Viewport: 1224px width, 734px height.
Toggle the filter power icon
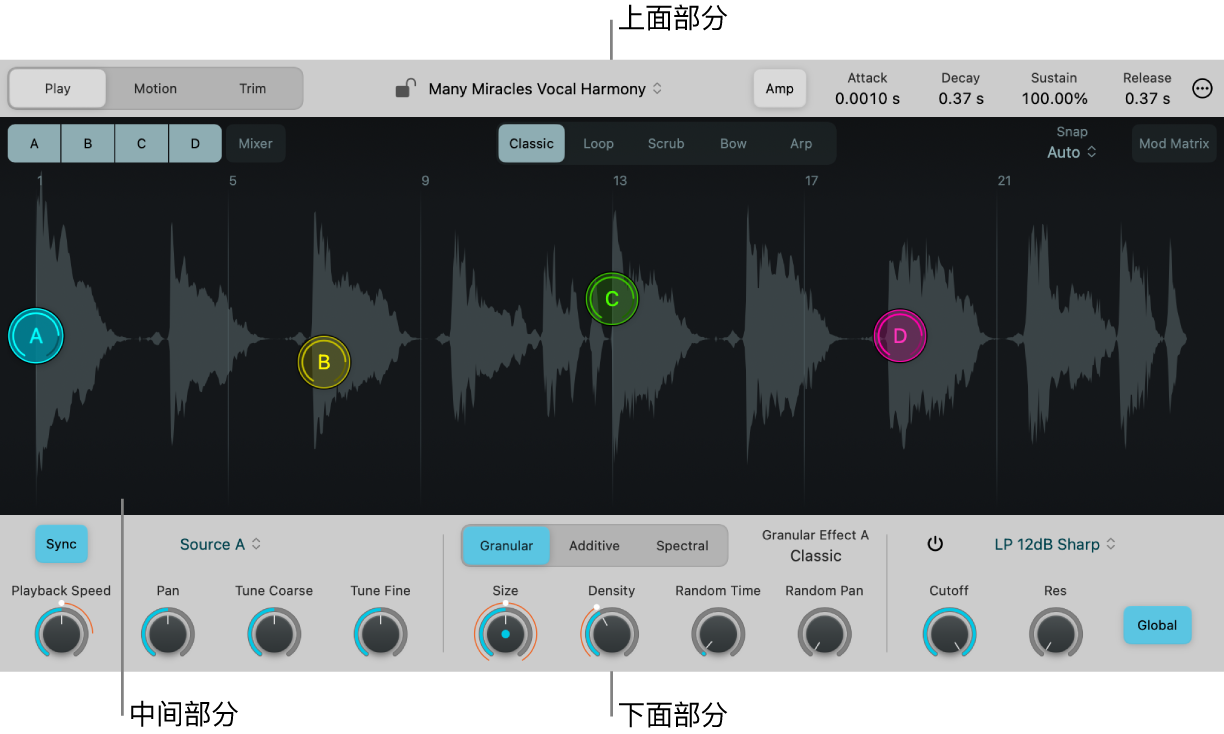point(935,544)
